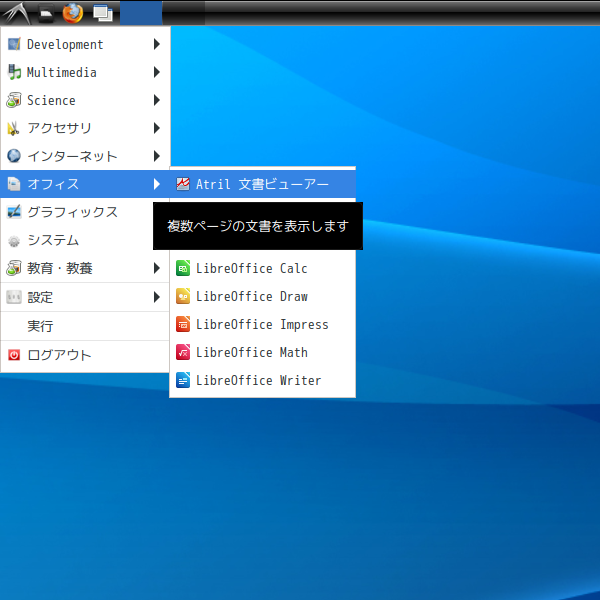Expand the Multimedia submenu arrow
Image resolution: width=600 pixels, height=600 pixels.
[x=157, y=72]
